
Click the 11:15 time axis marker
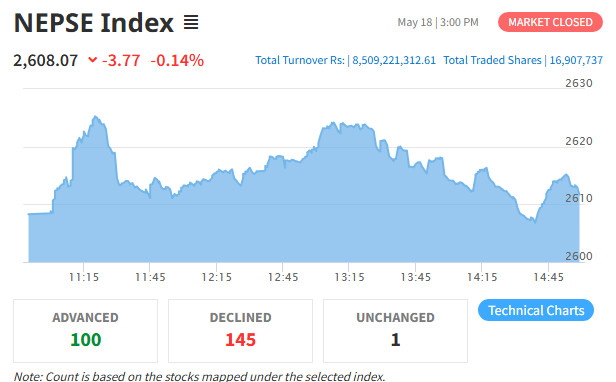click(x=84, y=277)
